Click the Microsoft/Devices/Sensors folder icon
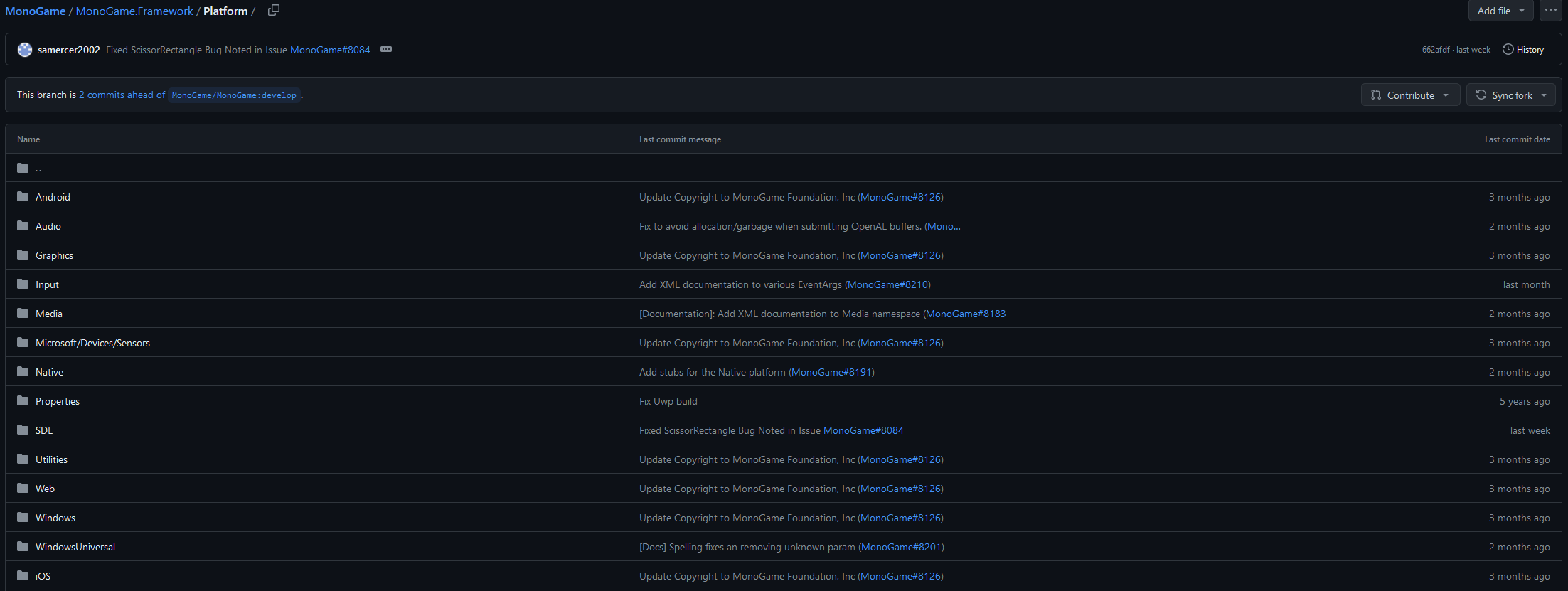 click(23, 342)
